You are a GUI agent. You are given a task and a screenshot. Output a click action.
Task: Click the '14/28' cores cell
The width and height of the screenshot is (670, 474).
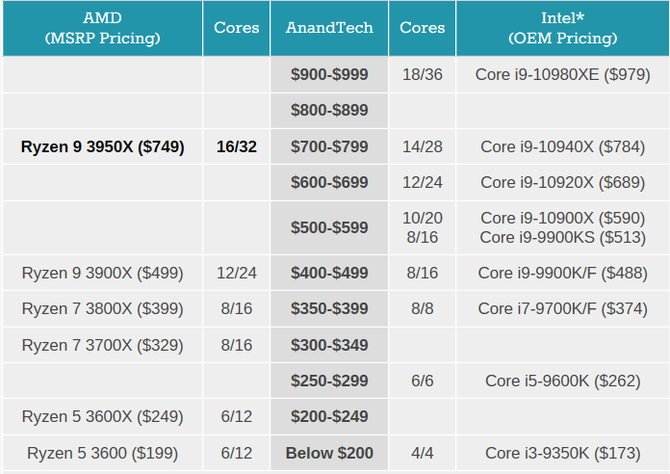422,147
